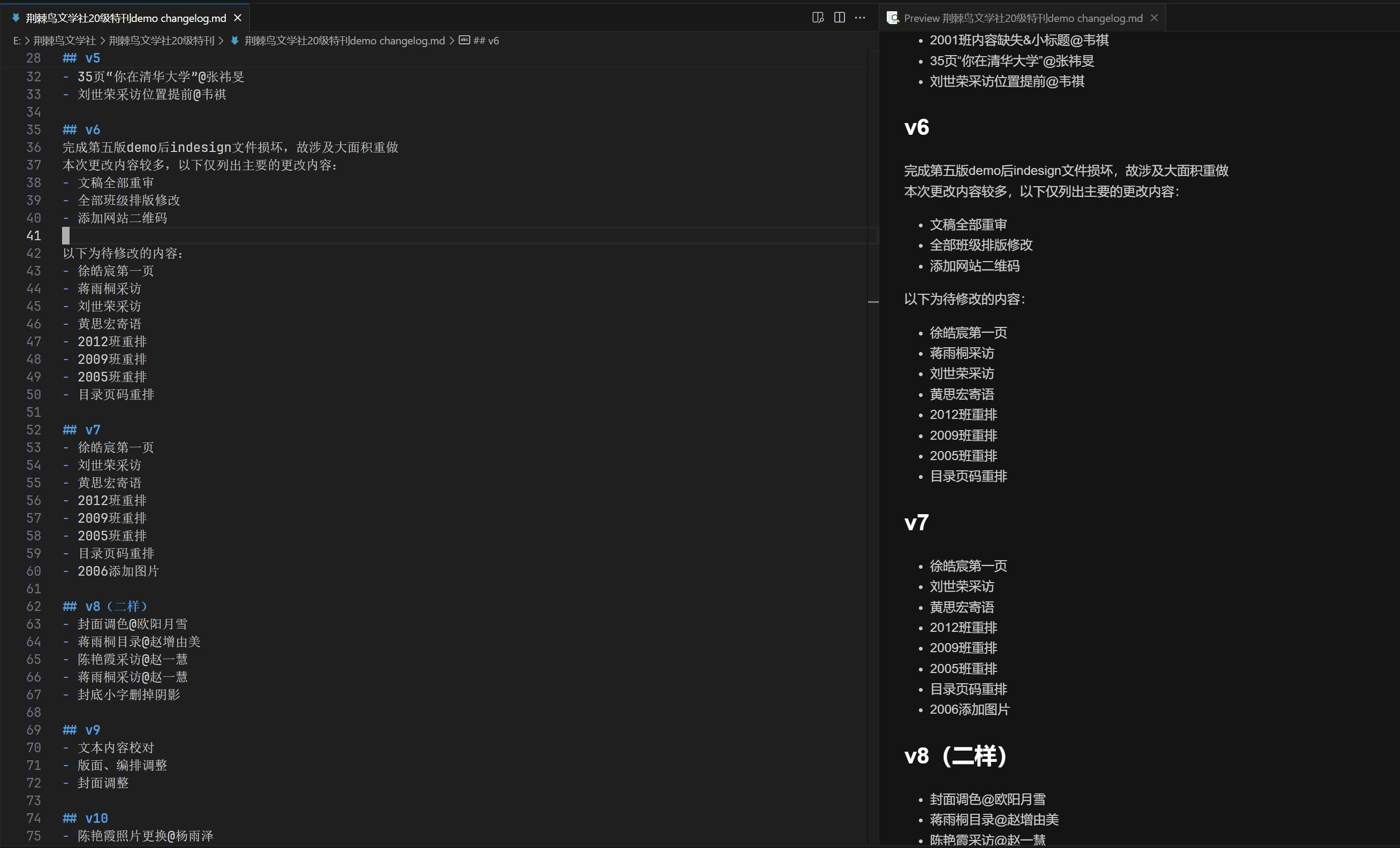Viewport: 1400px width, 848px height.
Task: Close the changelog.md editor tab
Action: coord(238,18)
